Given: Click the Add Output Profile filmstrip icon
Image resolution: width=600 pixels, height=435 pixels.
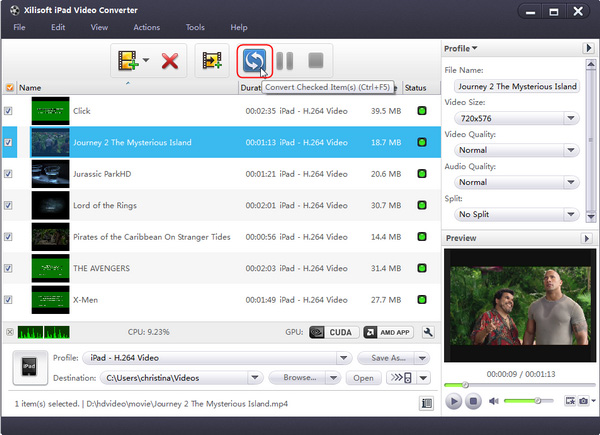Looking at the screenshot, I should pos(212,60).
